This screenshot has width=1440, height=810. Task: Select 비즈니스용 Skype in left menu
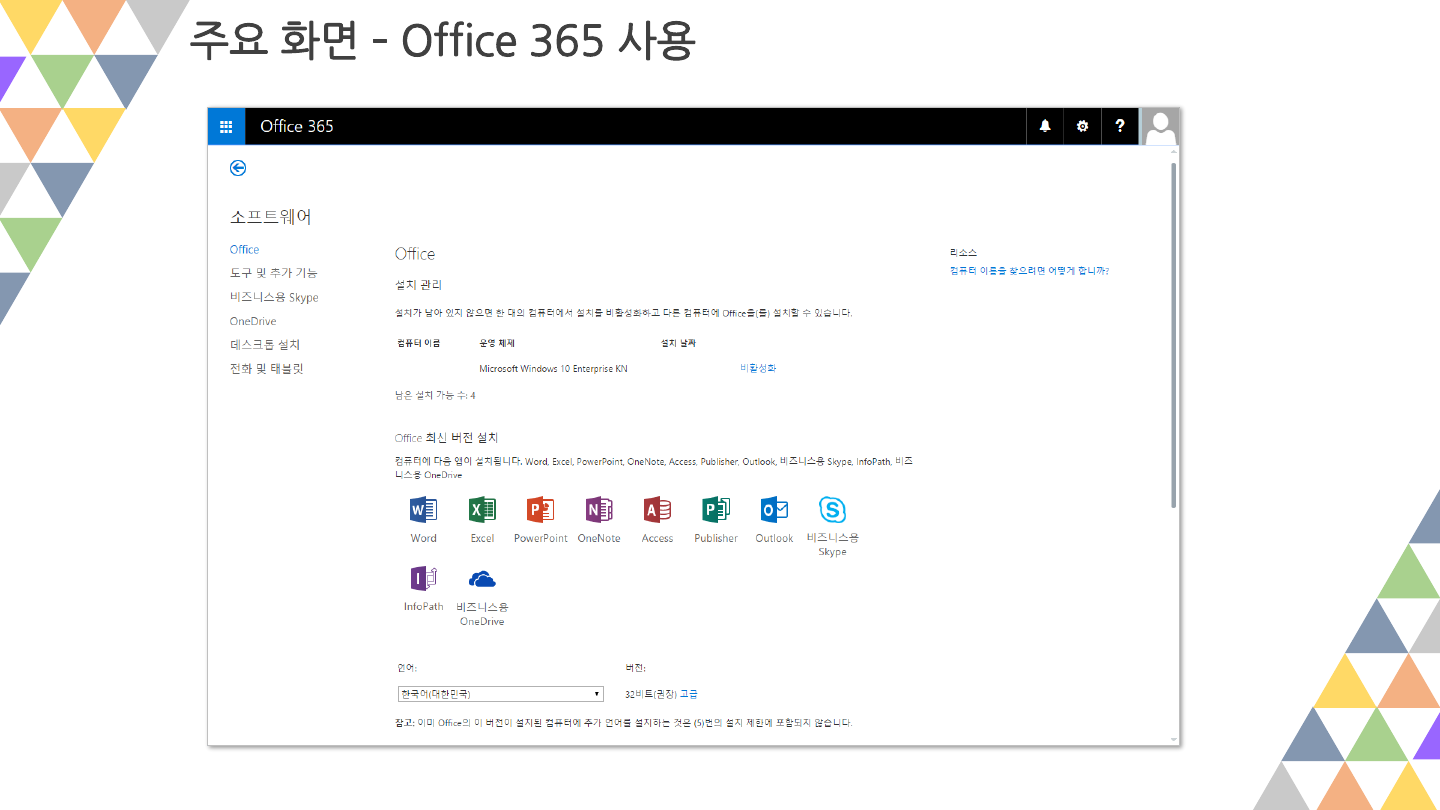point(274,297)
